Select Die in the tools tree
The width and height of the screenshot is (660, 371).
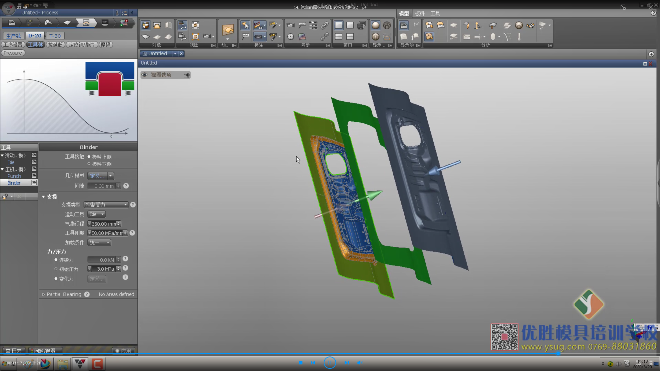click(x=12, y=162)
